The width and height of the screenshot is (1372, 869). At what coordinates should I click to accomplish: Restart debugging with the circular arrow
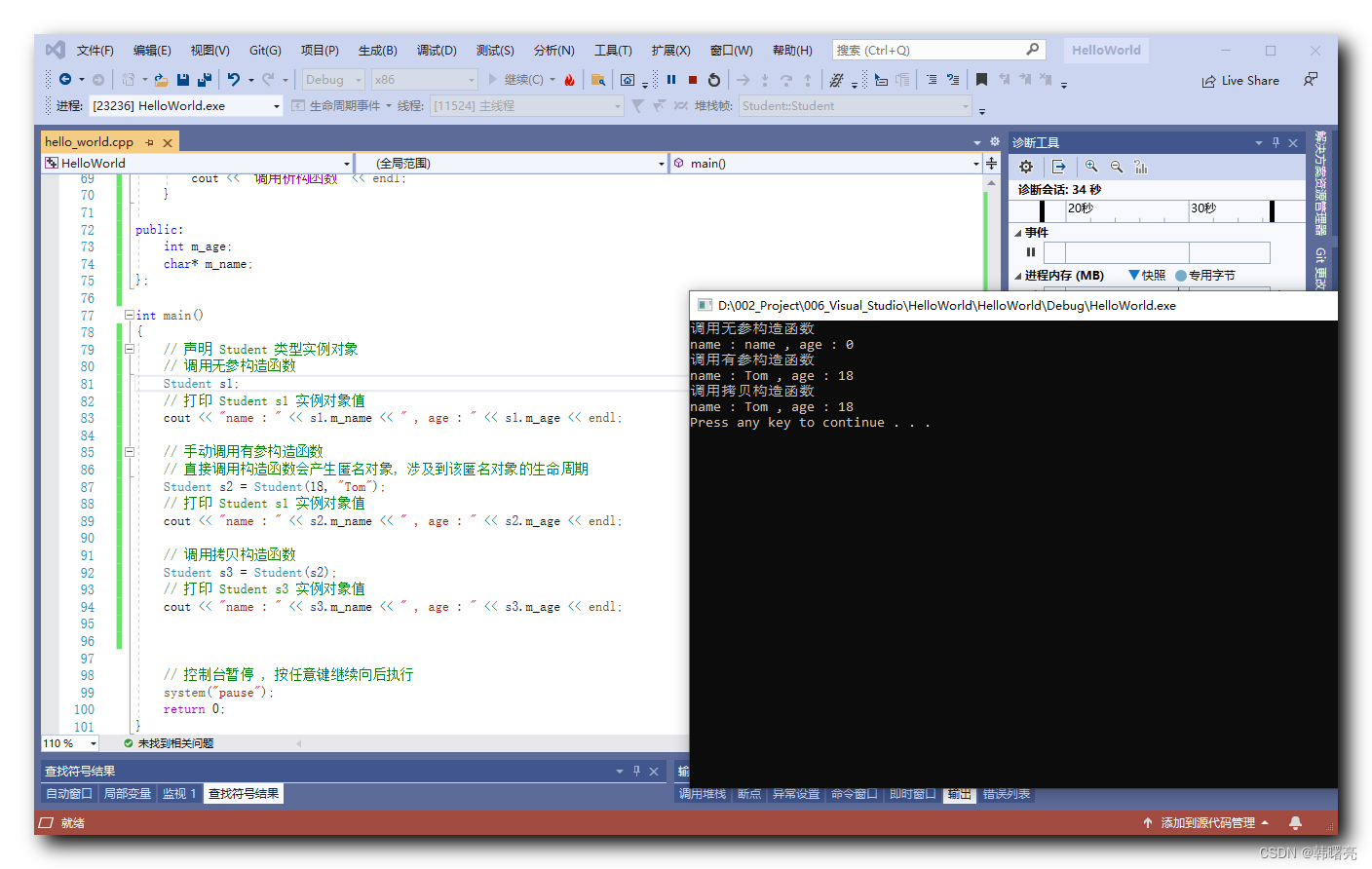pyautogui.click(x=714, y=80)
